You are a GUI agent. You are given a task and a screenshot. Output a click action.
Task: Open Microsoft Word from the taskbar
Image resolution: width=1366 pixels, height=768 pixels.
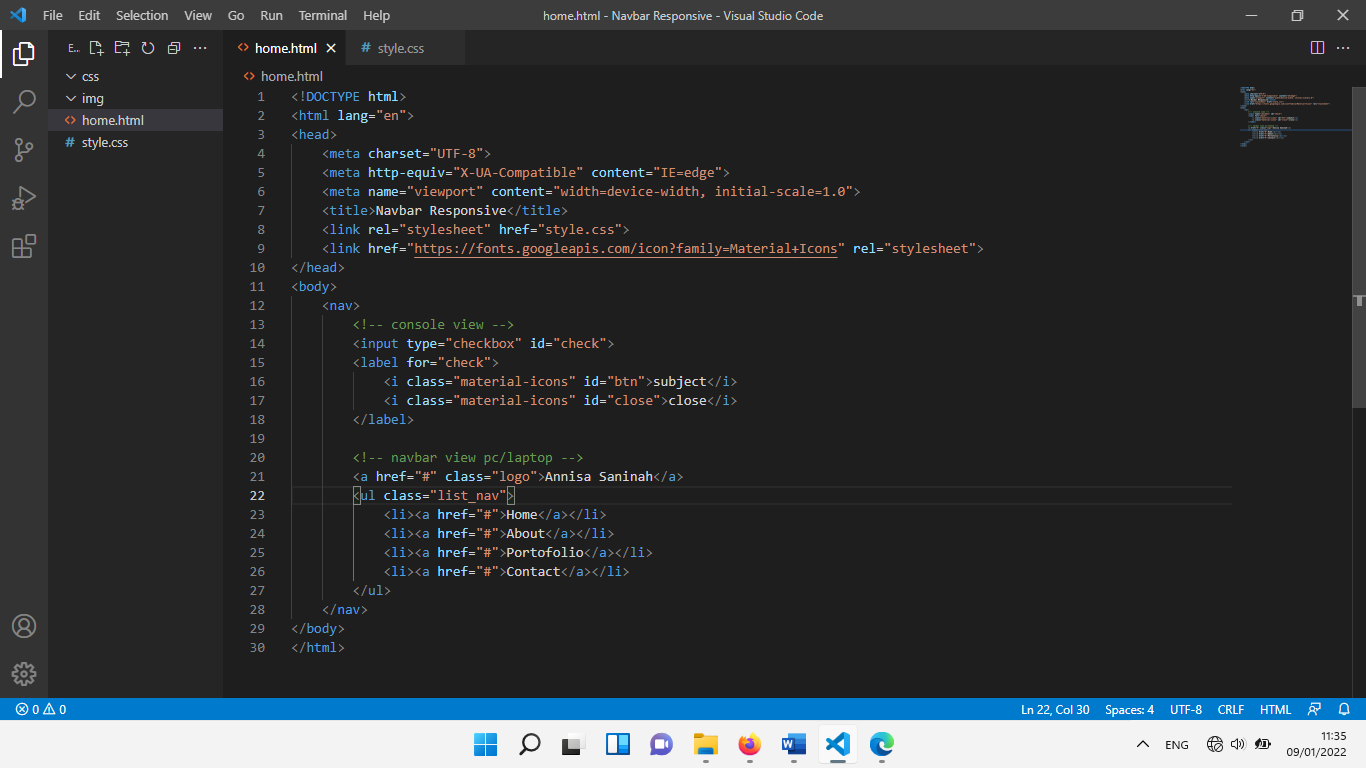click(794, 744)
